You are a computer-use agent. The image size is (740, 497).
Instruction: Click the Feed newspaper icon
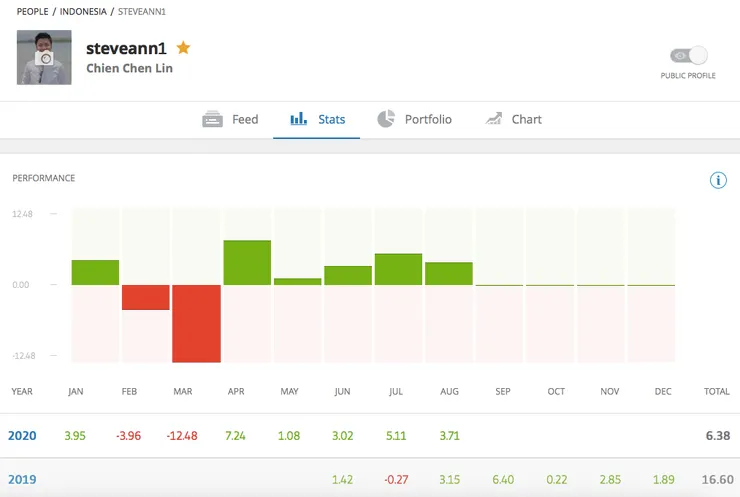212,119
